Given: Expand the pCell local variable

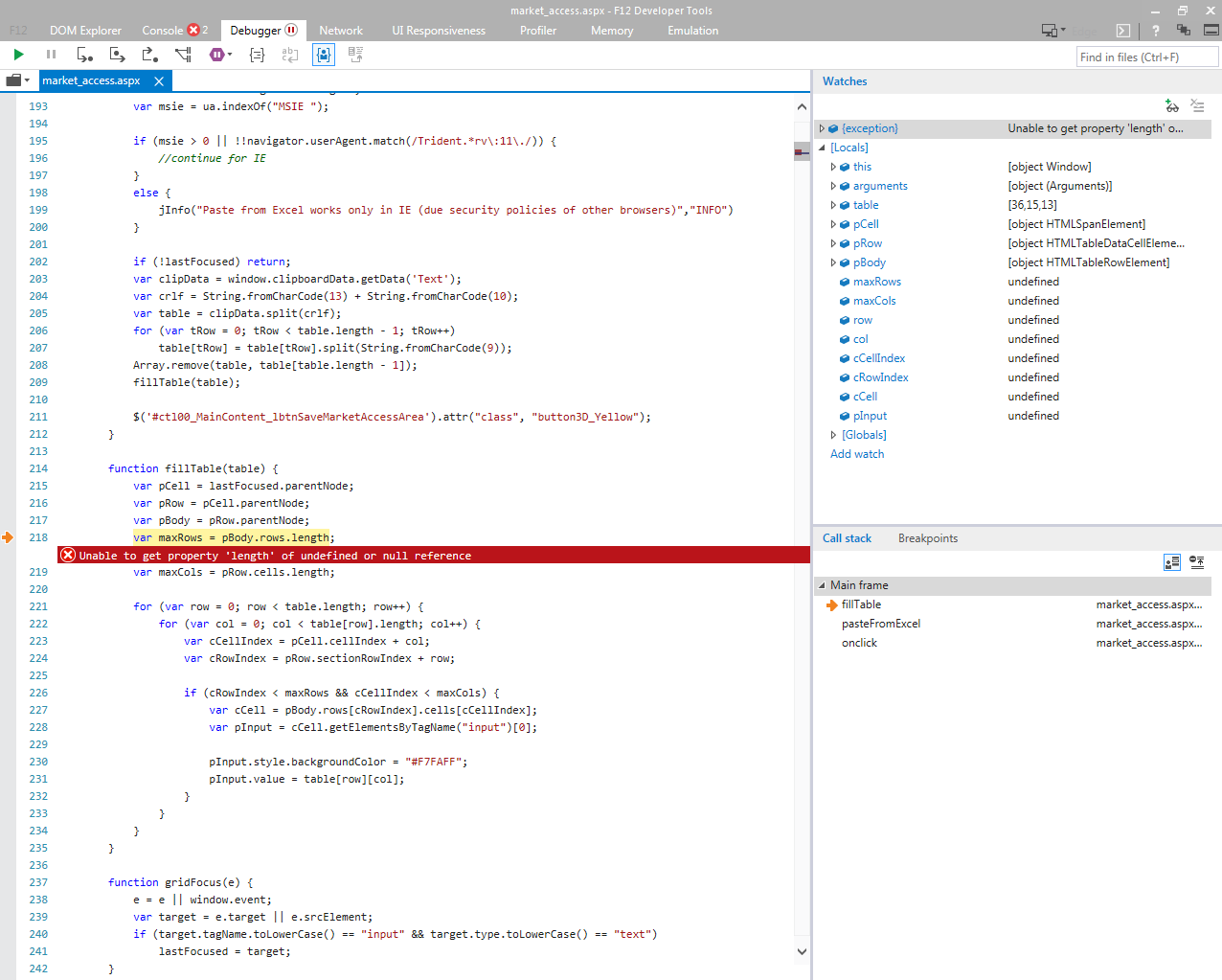Looking at the screenshot, I should (833, 224).
